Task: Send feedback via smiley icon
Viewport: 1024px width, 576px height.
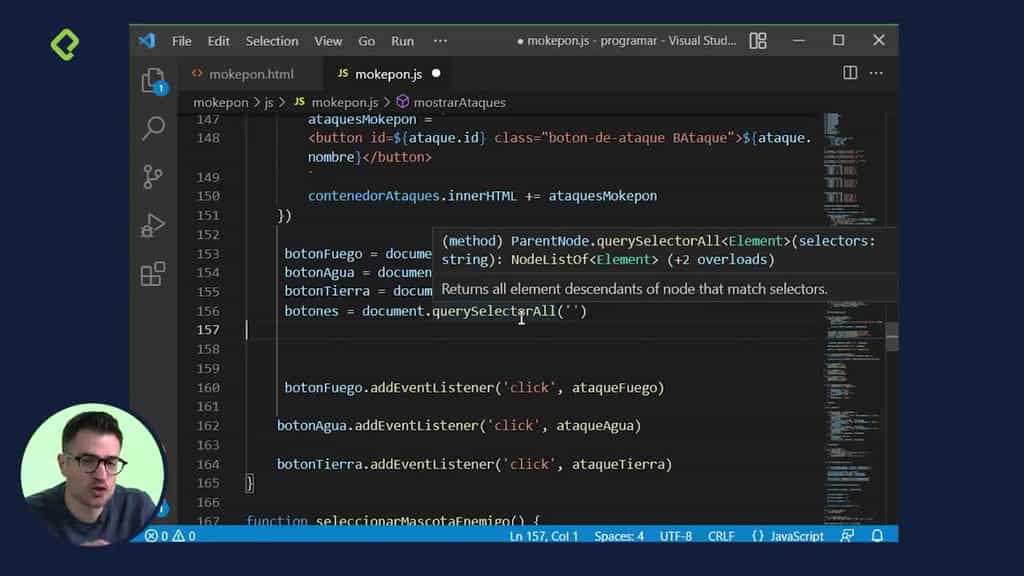Action: 847,535
